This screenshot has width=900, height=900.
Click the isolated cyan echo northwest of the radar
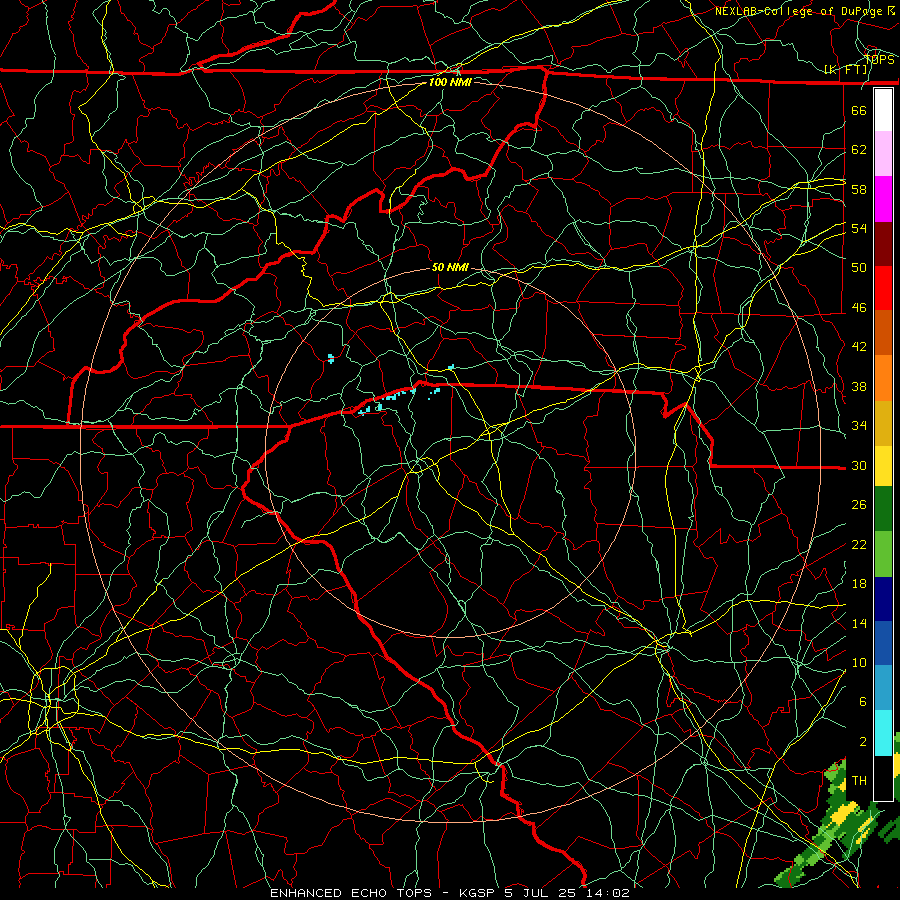tap(331, 359)
